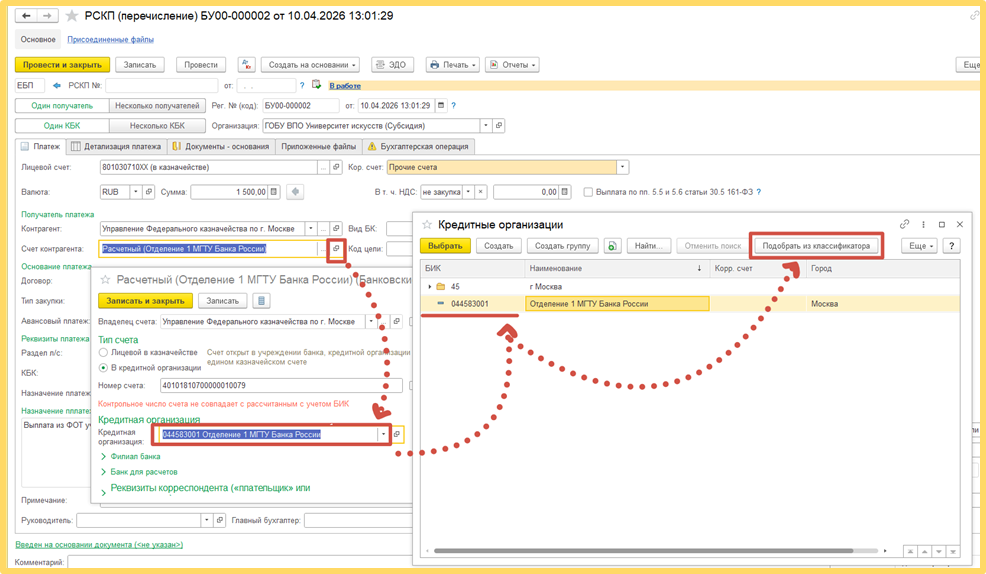The height and width of the screenshot is (574, 986).
Task: Switch to Приложенные файлы tab
Action: pyautogui.click(x=318, y=146)
